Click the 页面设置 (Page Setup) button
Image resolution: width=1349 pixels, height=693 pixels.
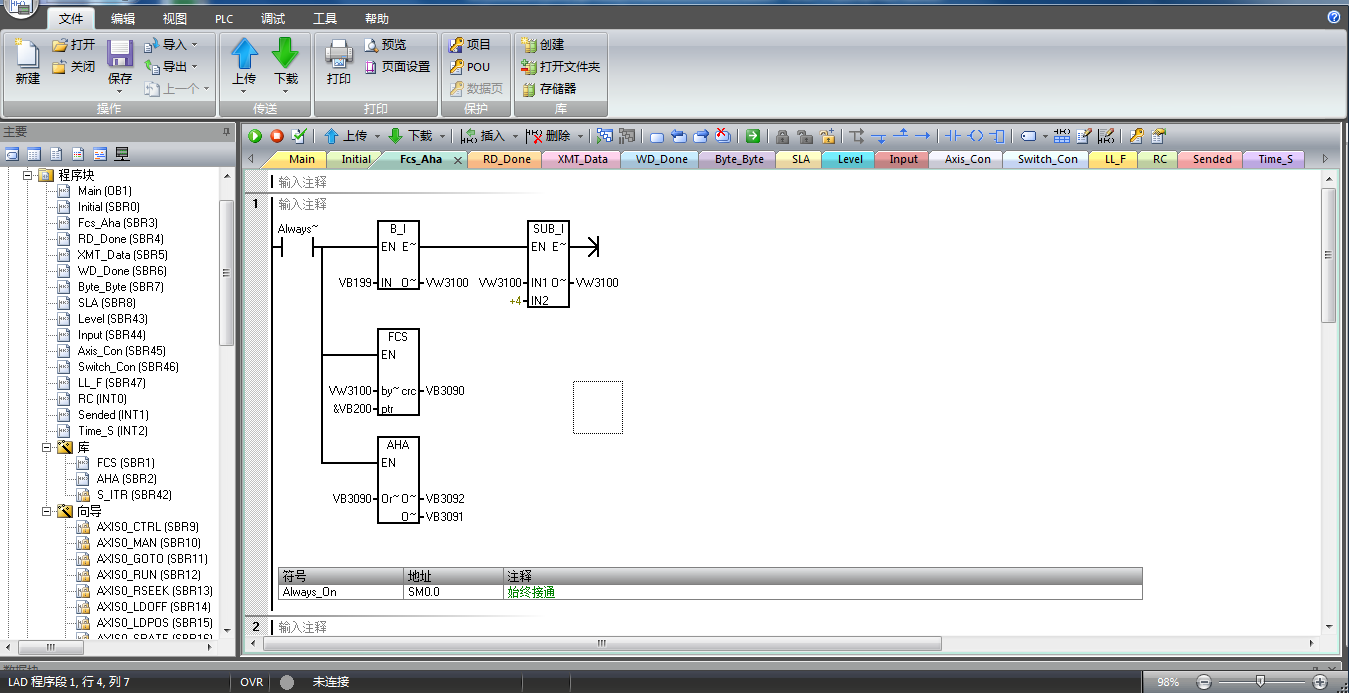(397, 67)
